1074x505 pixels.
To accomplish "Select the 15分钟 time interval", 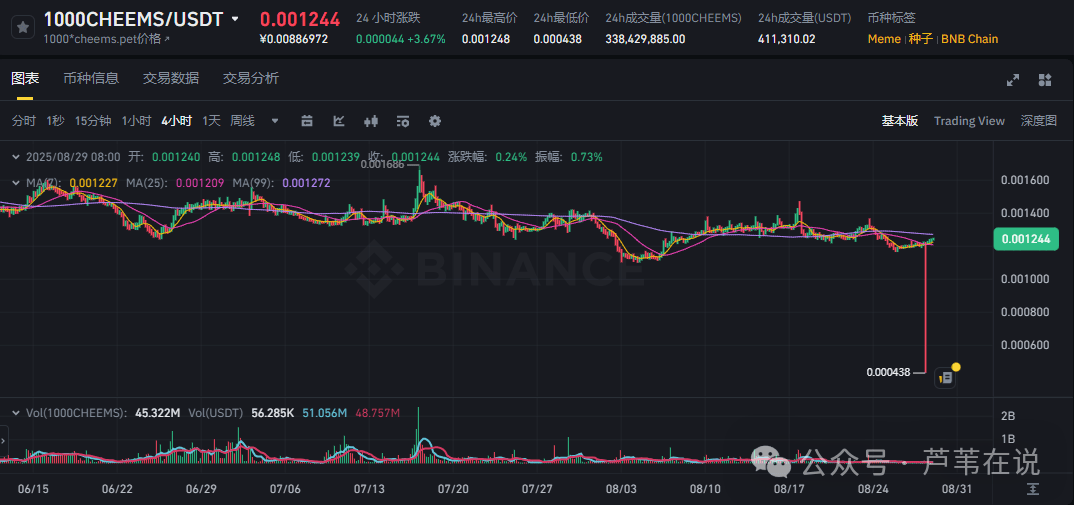I will coord(93,121).
